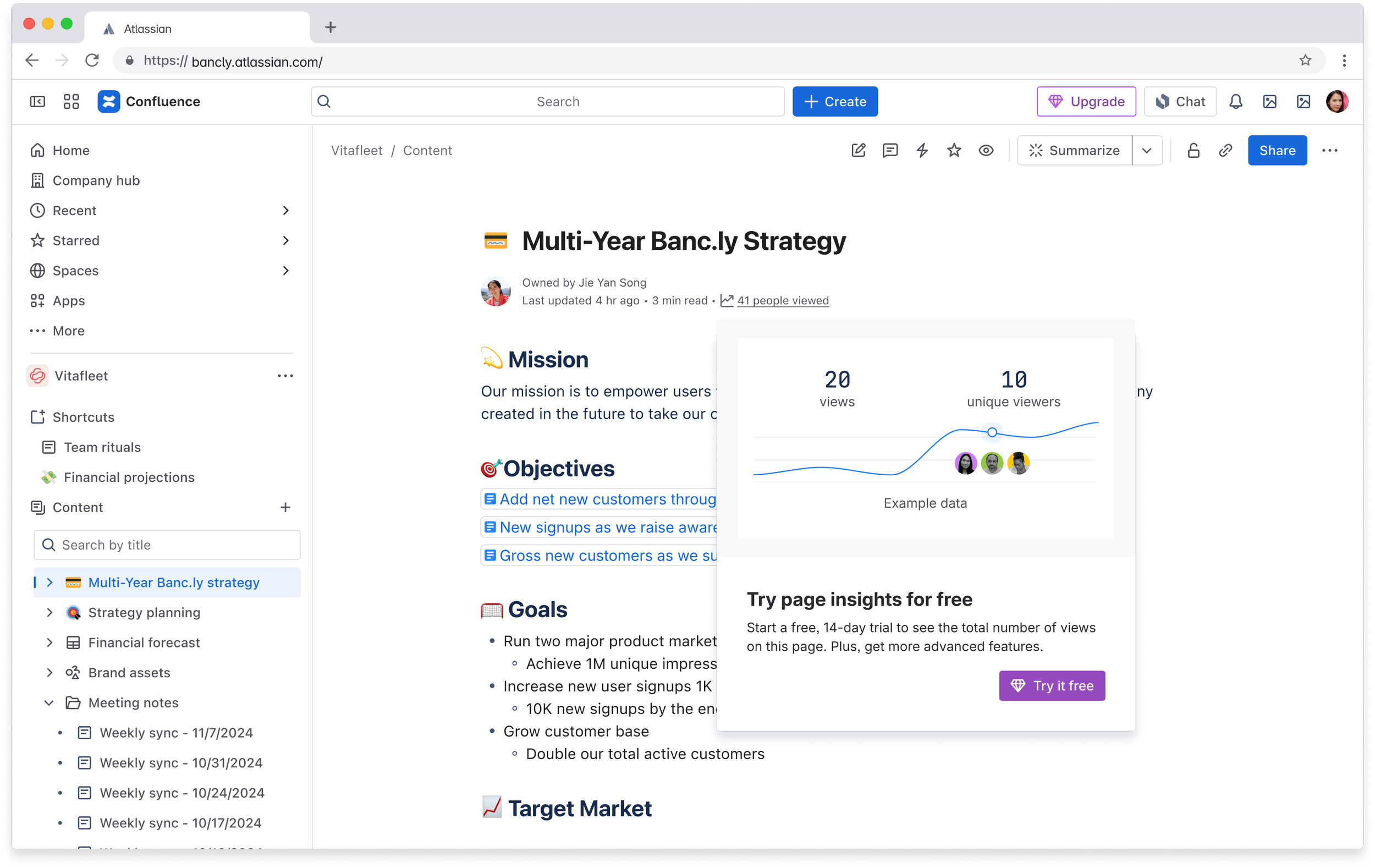Open page restrictions lock icon
Viewport: 1375px width, 868px height.
point(1193,150)
